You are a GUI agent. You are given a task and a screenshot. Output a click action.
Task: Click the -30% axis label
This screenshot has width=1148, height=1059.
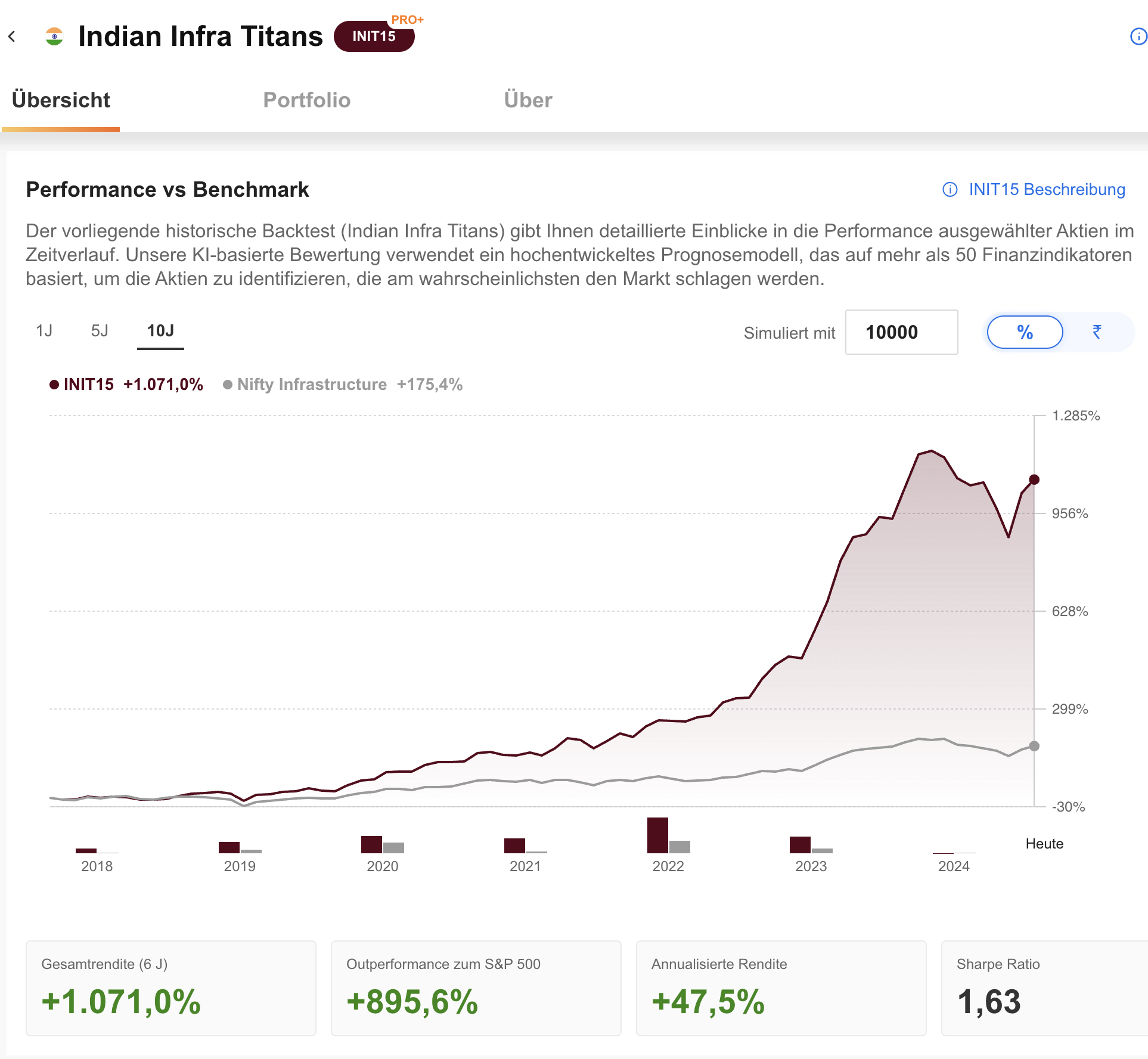[x=1068, y=807]
